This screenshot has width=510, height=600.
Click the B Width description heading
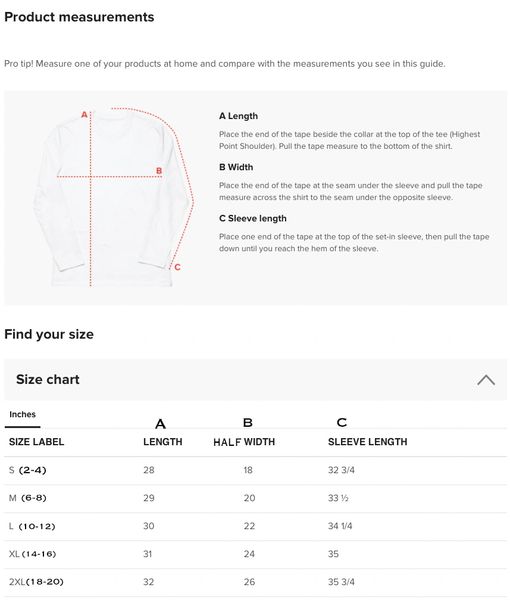pyautogui.click(x=236, y=167)
